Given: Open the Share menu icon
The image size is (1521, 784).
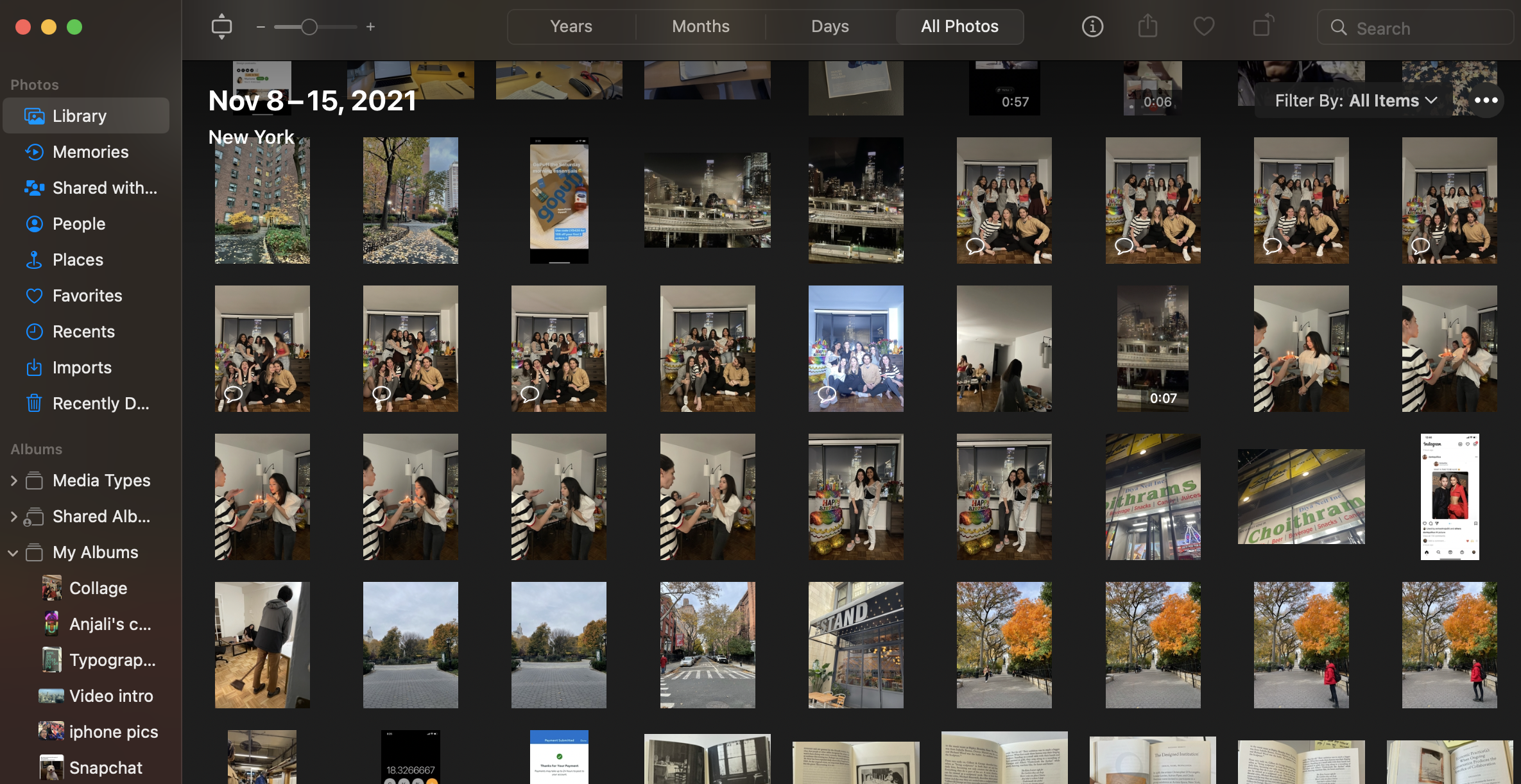Looking at the screenshot, I should click(x=1147, y=26).
